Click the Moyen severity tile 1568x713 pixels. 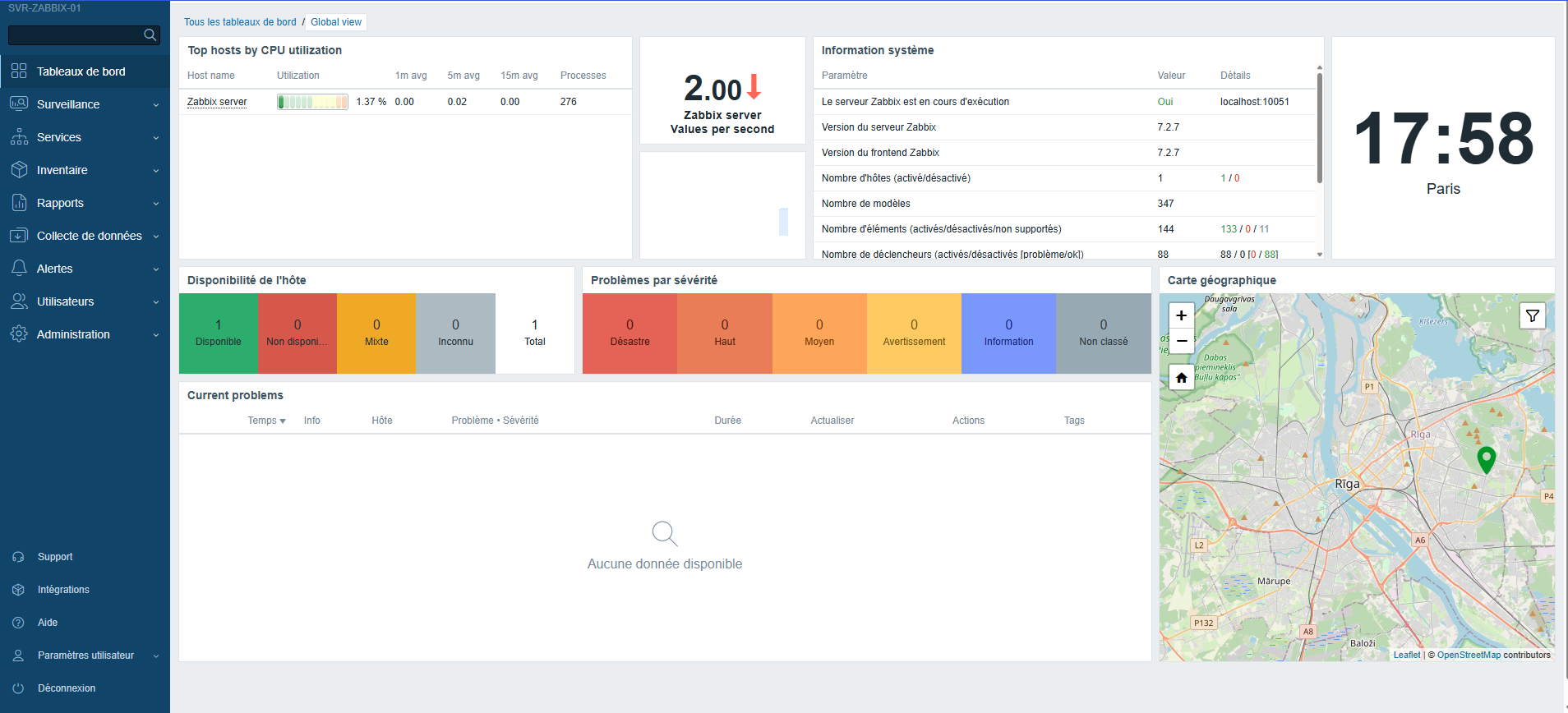pos(819,333)
